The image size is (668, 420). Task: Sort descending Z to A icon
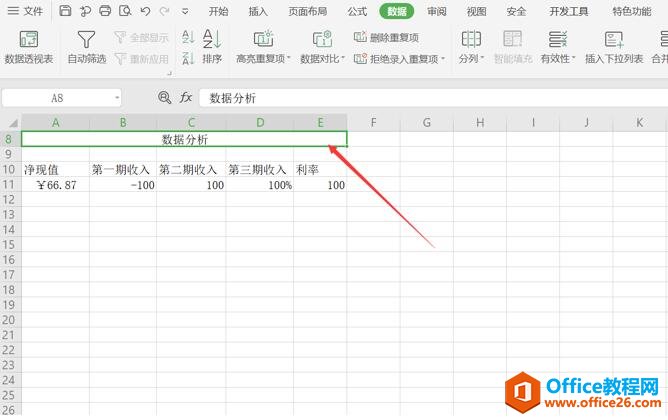click(x=188, y=58)
